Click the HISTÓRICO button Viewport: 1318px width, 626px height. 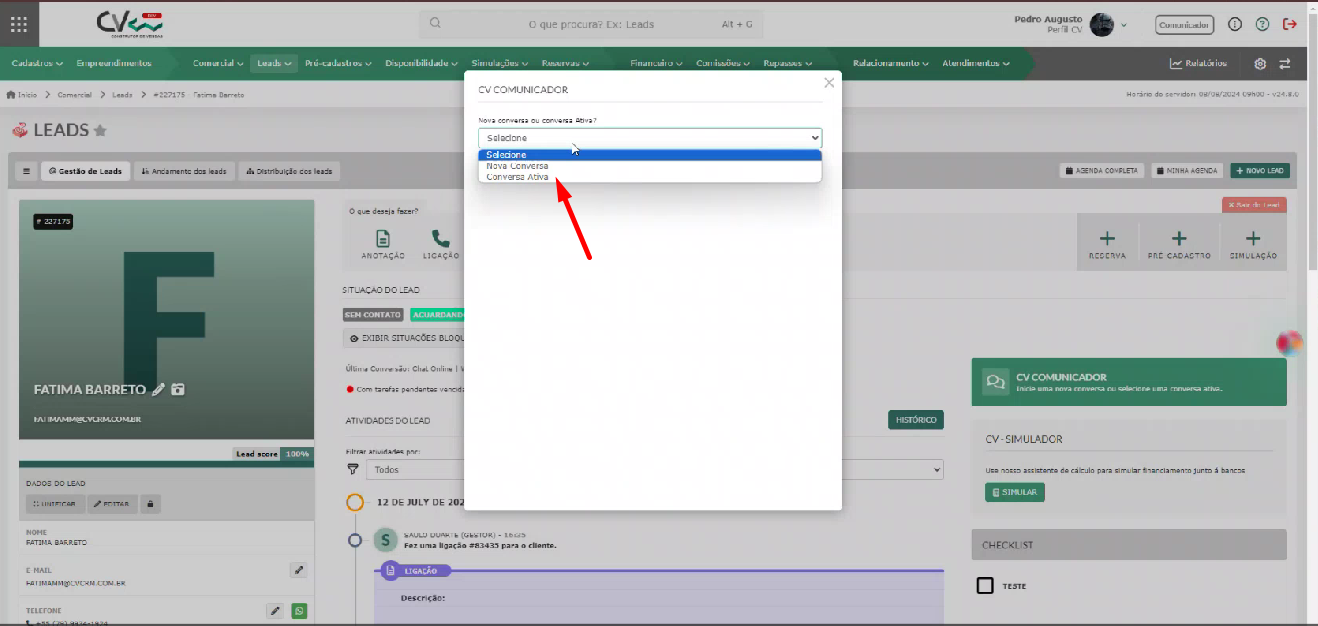pos(915,420)
